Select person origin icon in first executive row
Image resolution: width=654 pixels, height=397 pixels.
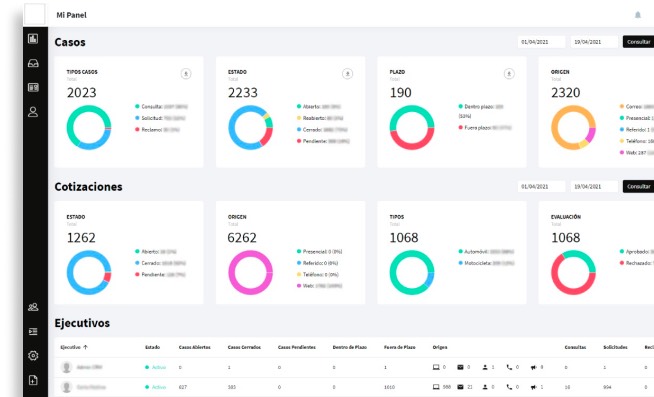pyautogui.click(x=485, y=367)
